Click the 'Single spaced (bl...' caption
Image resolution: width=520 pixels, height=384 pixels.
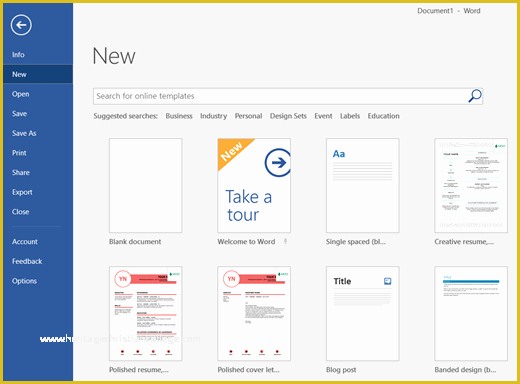tap(356, 242)
